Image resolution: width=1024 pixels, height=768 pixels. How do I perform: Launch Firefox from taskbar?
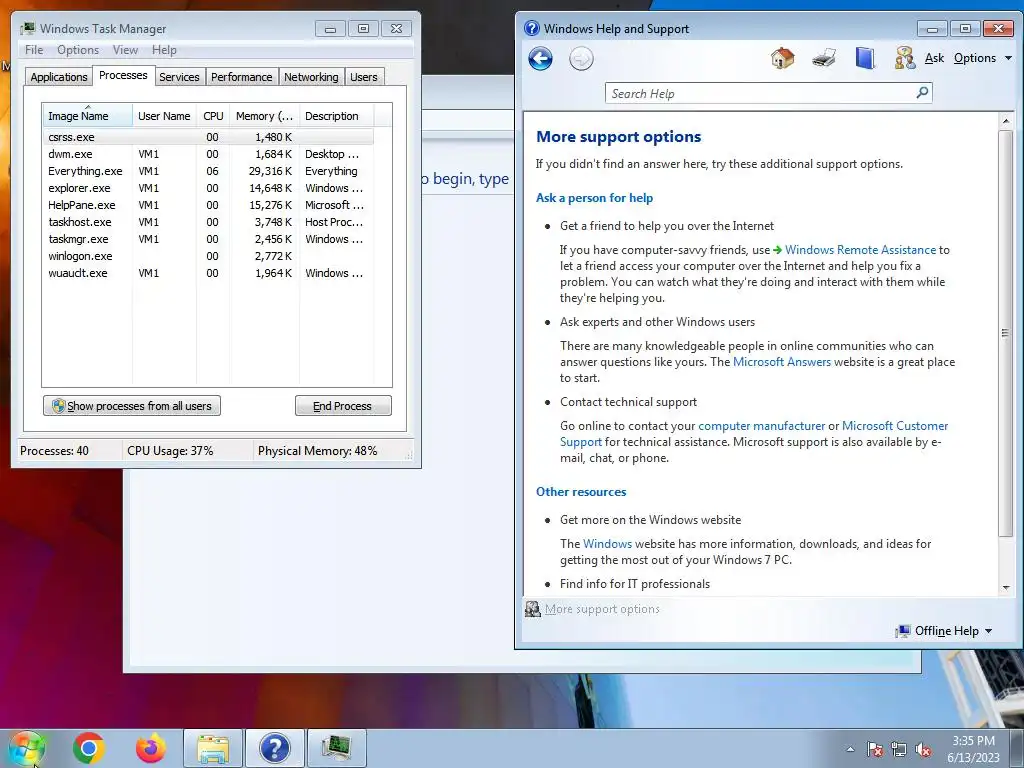151,748
